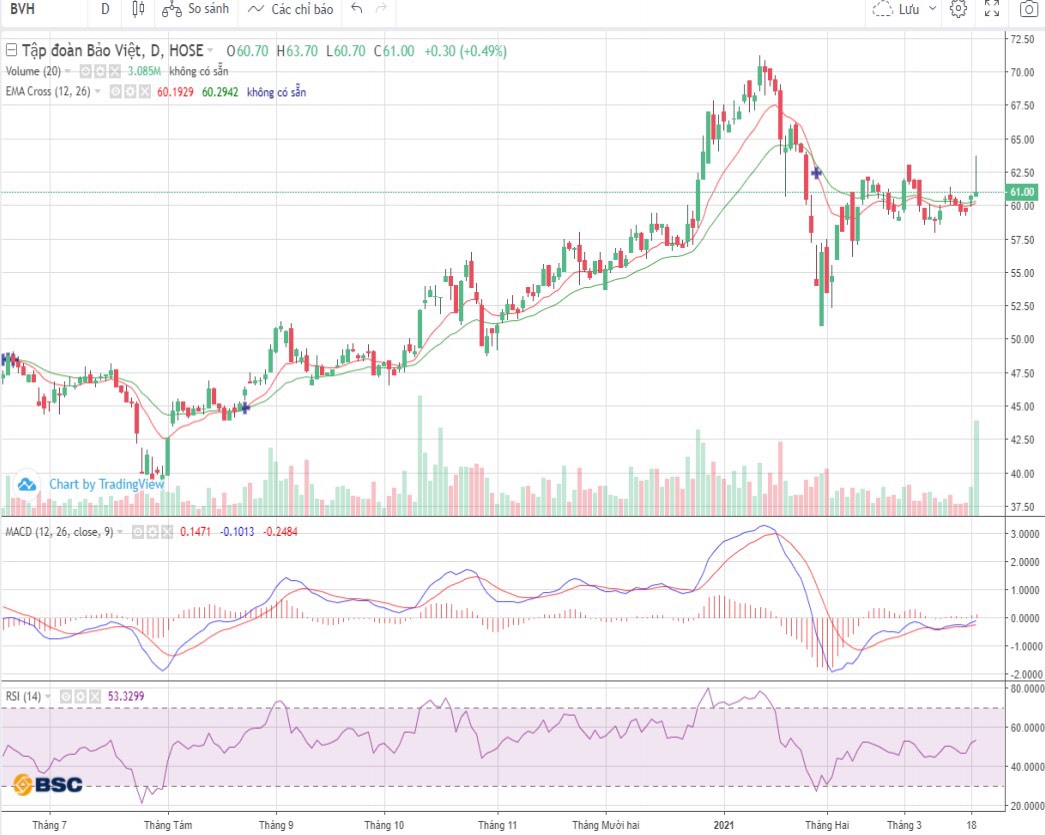
Task: Open the D timeframe interval dropdown
Action: coord(105,10)
